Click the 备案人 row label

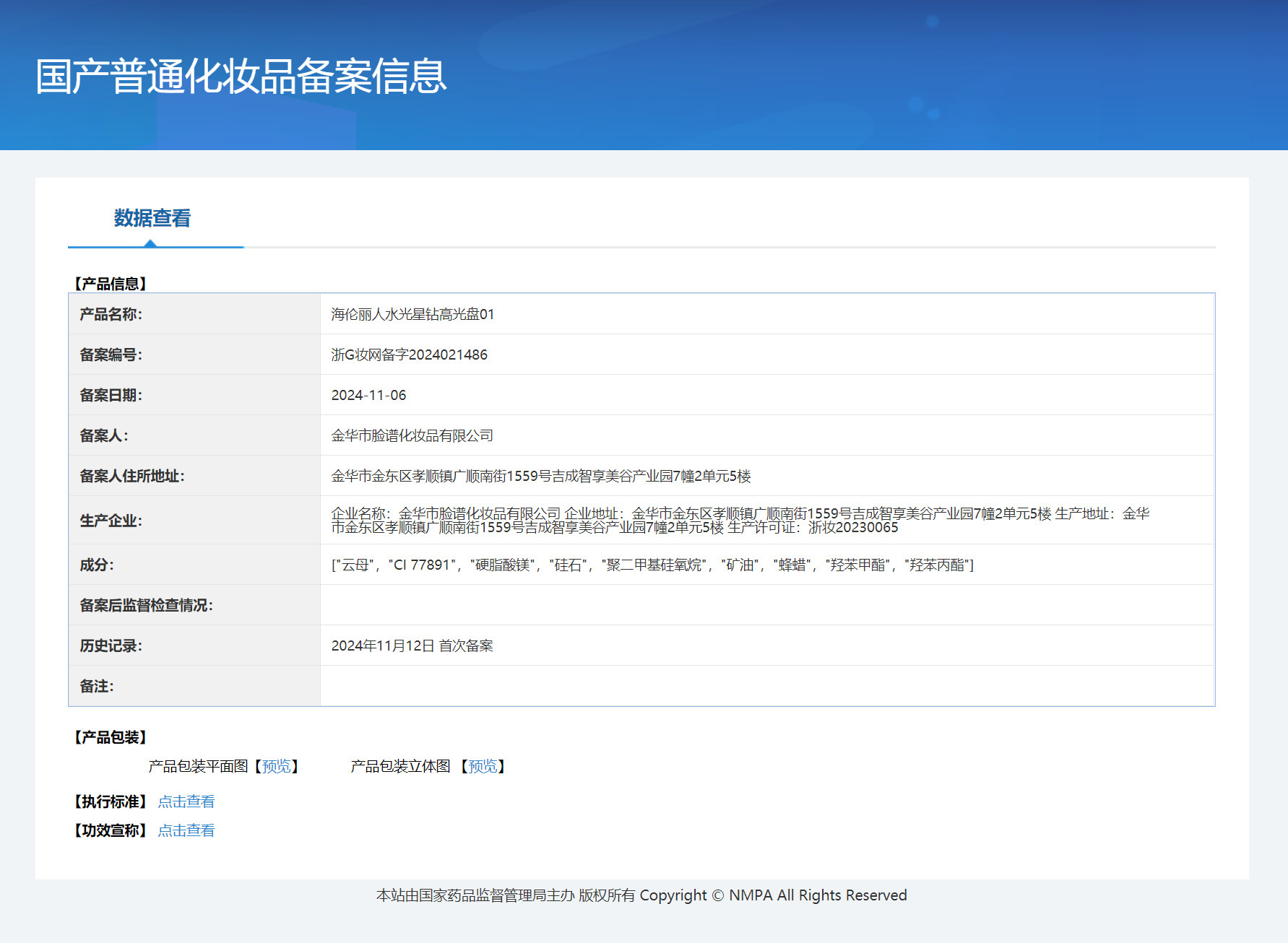click(x=103, y=435)
